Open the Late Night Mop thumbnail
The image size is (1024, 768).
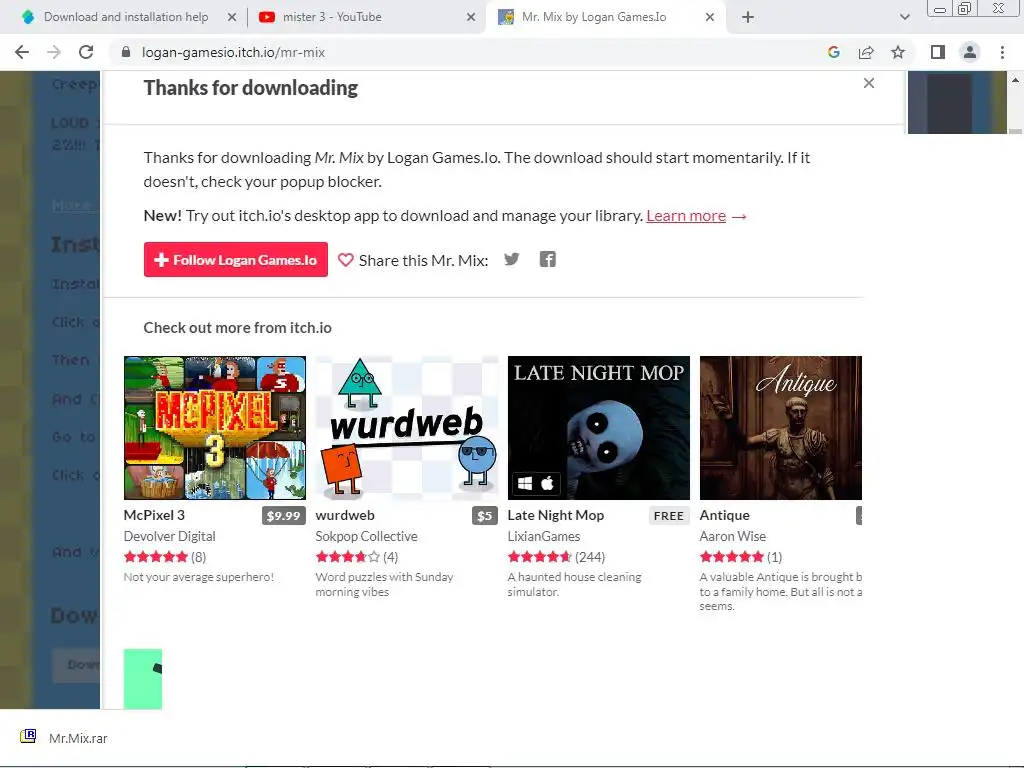(598, 428)
